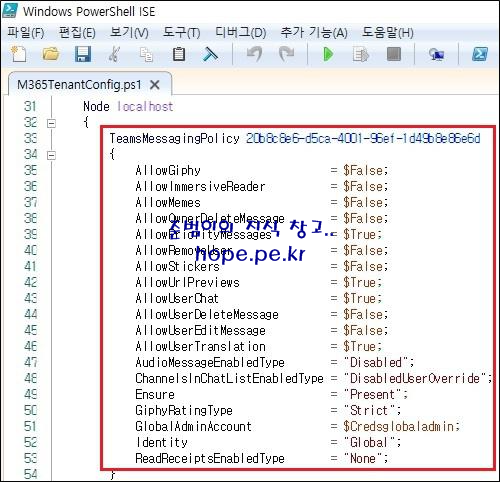Click the Start PowerShell.exe icon
Viewport: 500px width, 482px height.
pyautogui.click(x=480, y=54)
